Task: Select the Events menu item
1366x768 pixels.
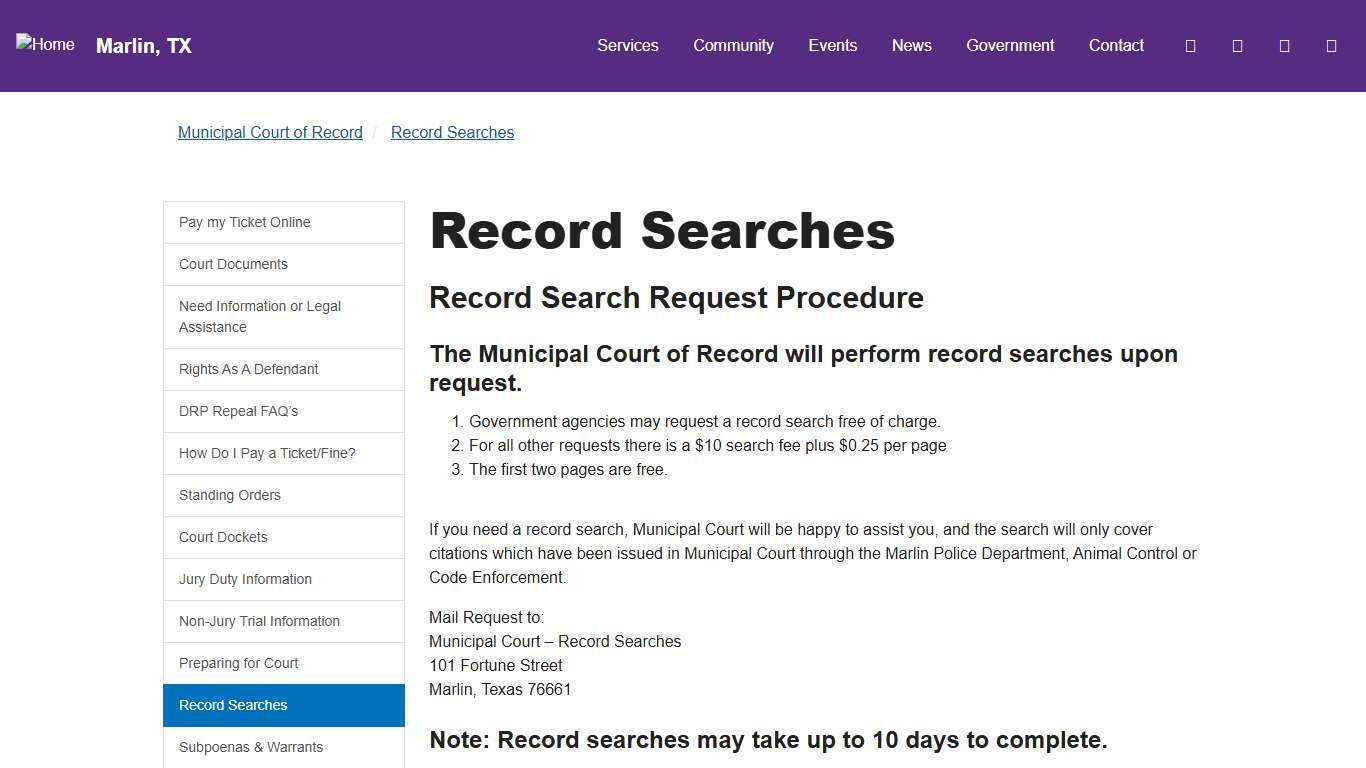Action: pyautogui.click(x=832, y=45)
